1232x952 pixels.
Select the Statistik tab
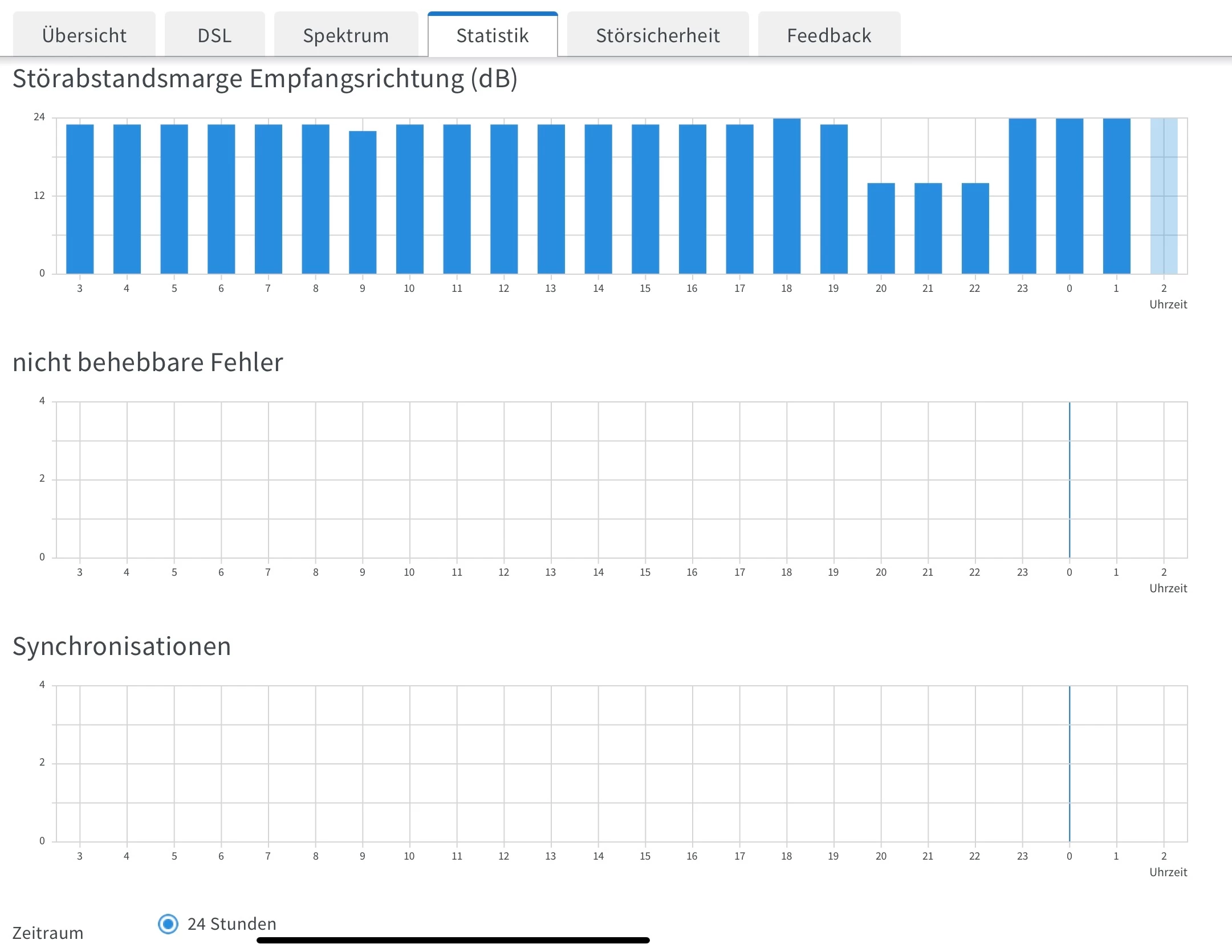click(493, 35)
